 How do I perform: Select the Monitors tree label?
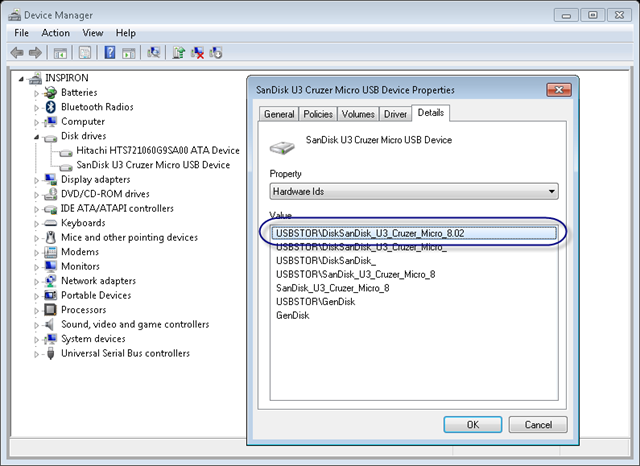click(80, 266)
